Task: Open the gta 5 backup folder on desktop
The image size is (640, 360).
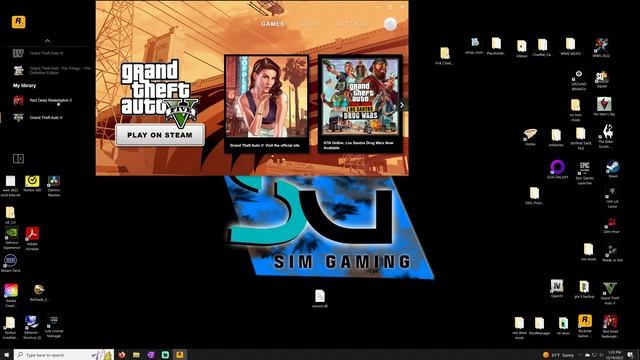Action: [584, 289]
